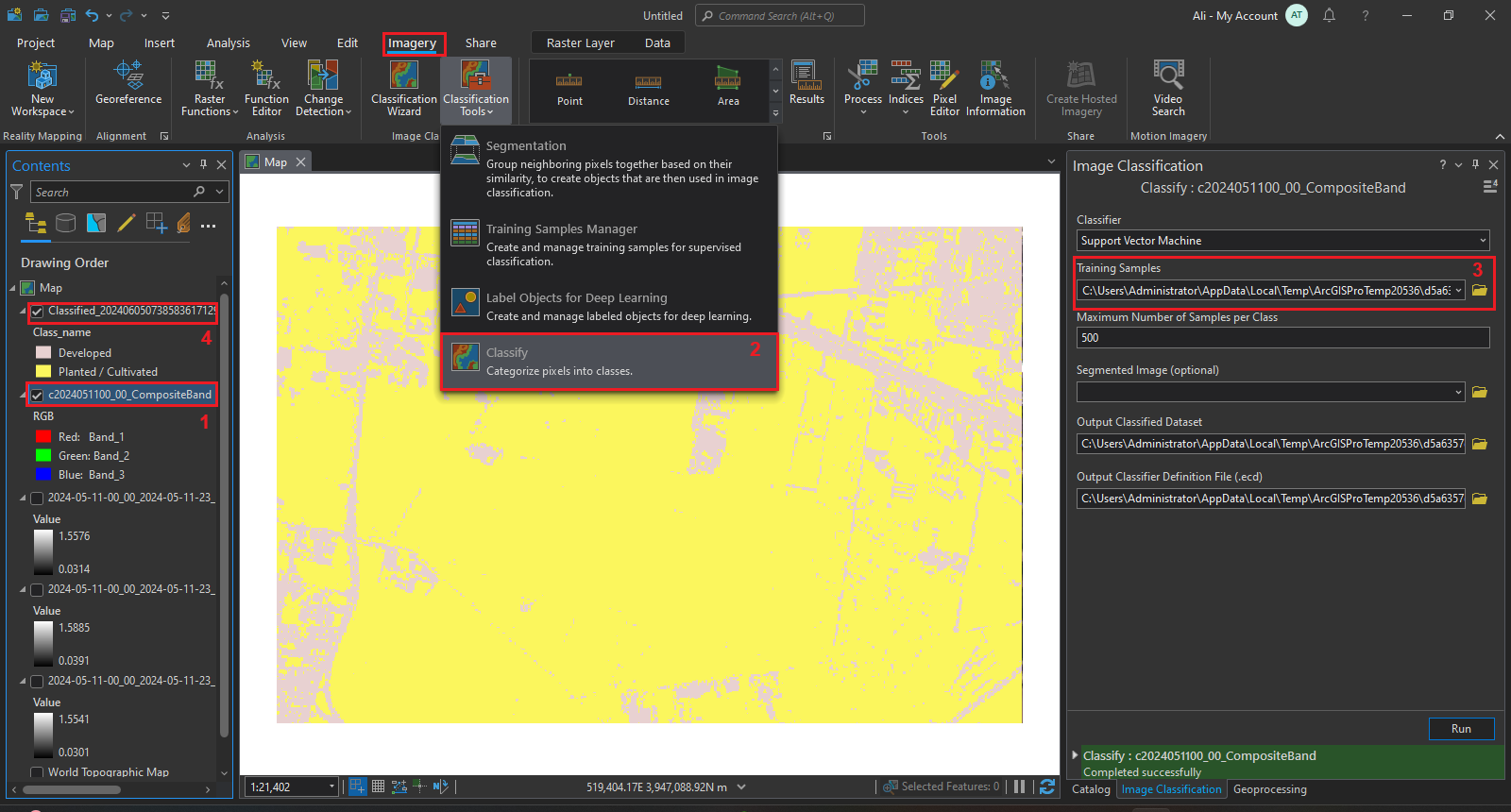Open the Classification Wizard tool
Screen dimensions: 1511x812
(x=403, y=89)
